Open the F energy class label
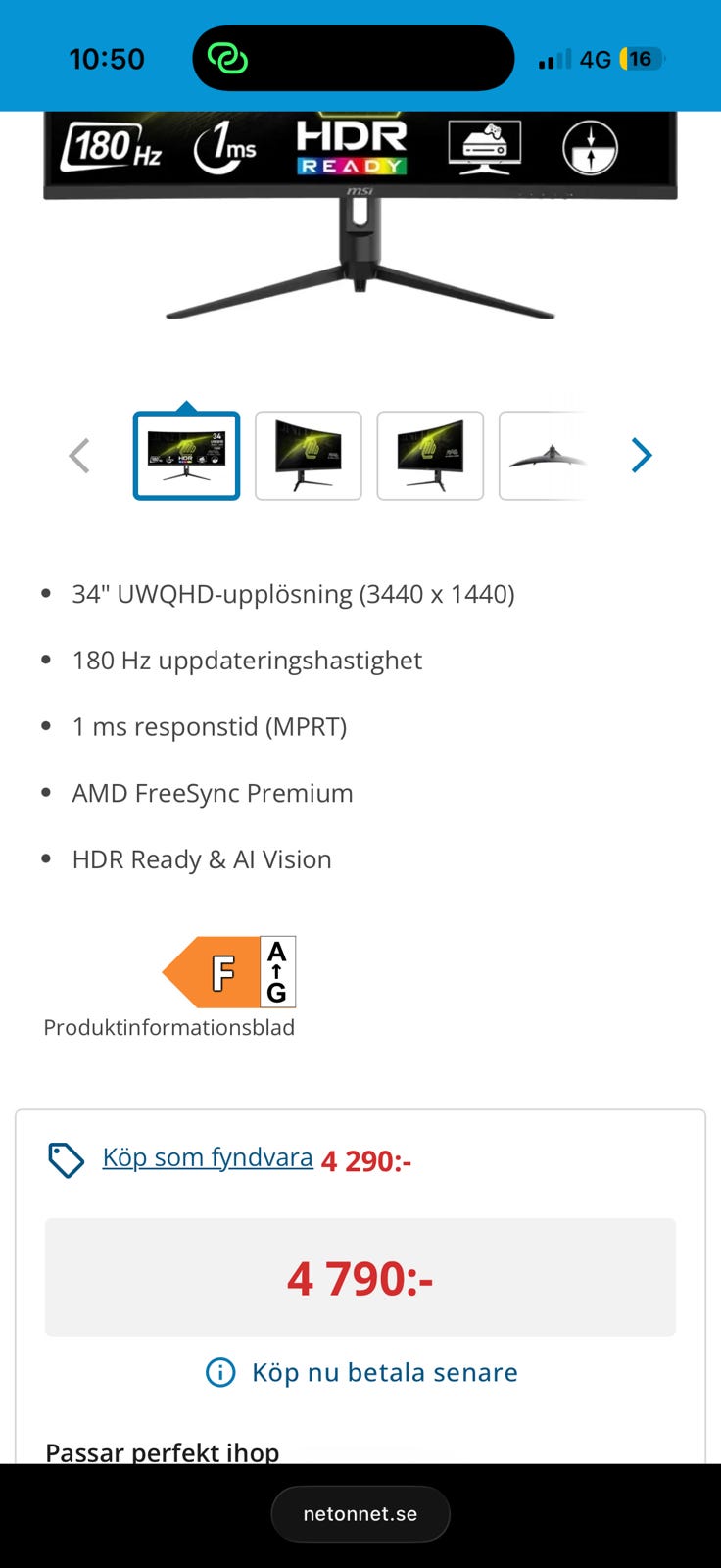This screenshot has width=721, height=1568. [x=229, y=972]
